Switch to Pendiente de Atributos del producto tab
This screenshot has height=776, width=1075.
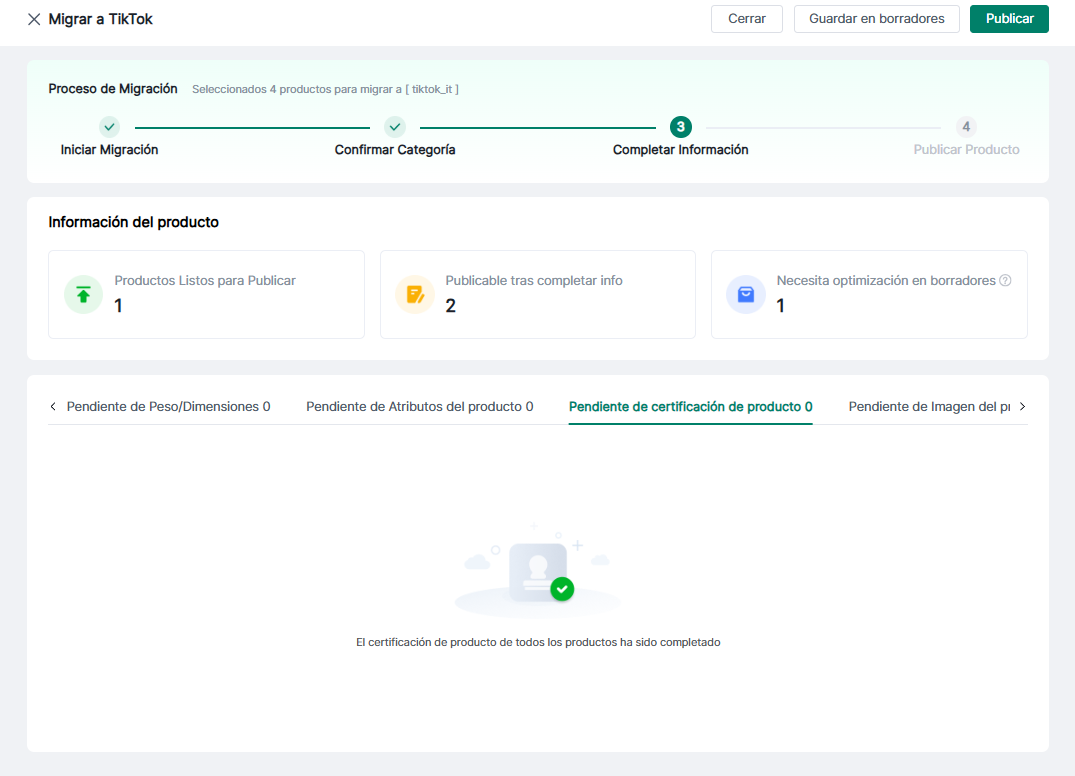(x=419, y=407)
